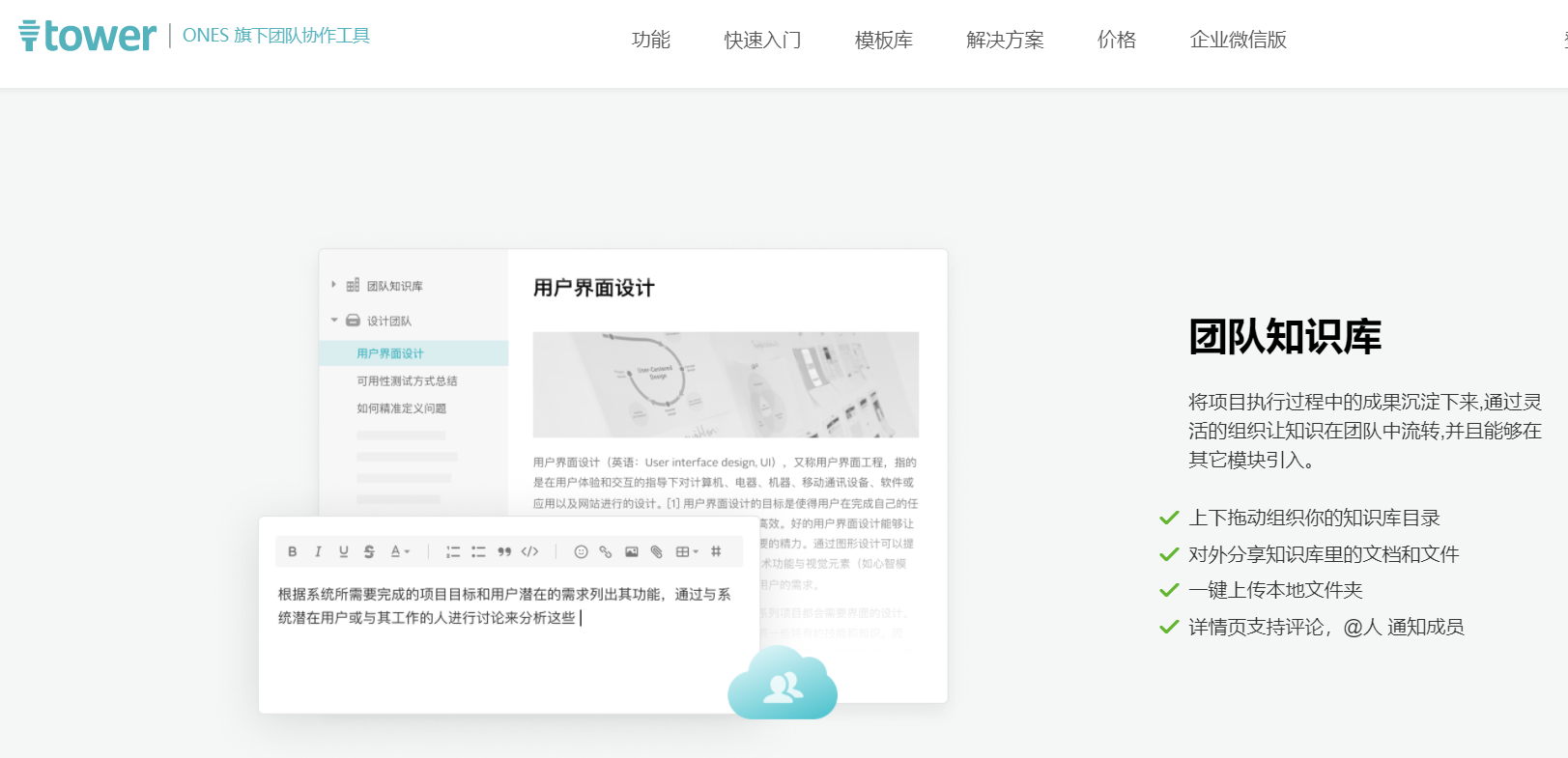Open 模板库 in the navigation
1568x758 pixels.
(x=884, y=40)
